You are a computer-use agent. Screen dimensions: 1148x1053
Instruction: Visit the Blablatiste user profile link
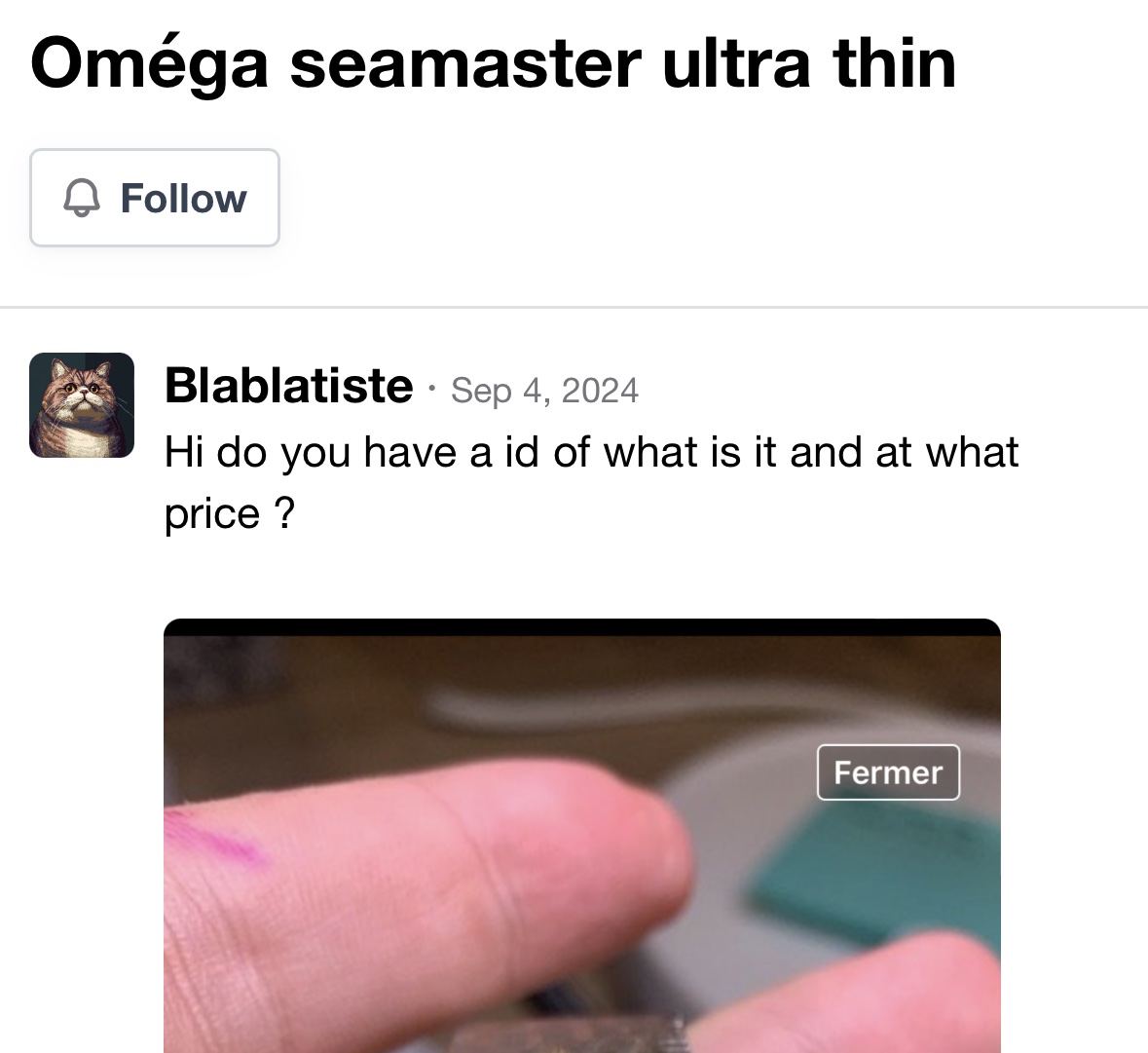click(288, 386)
